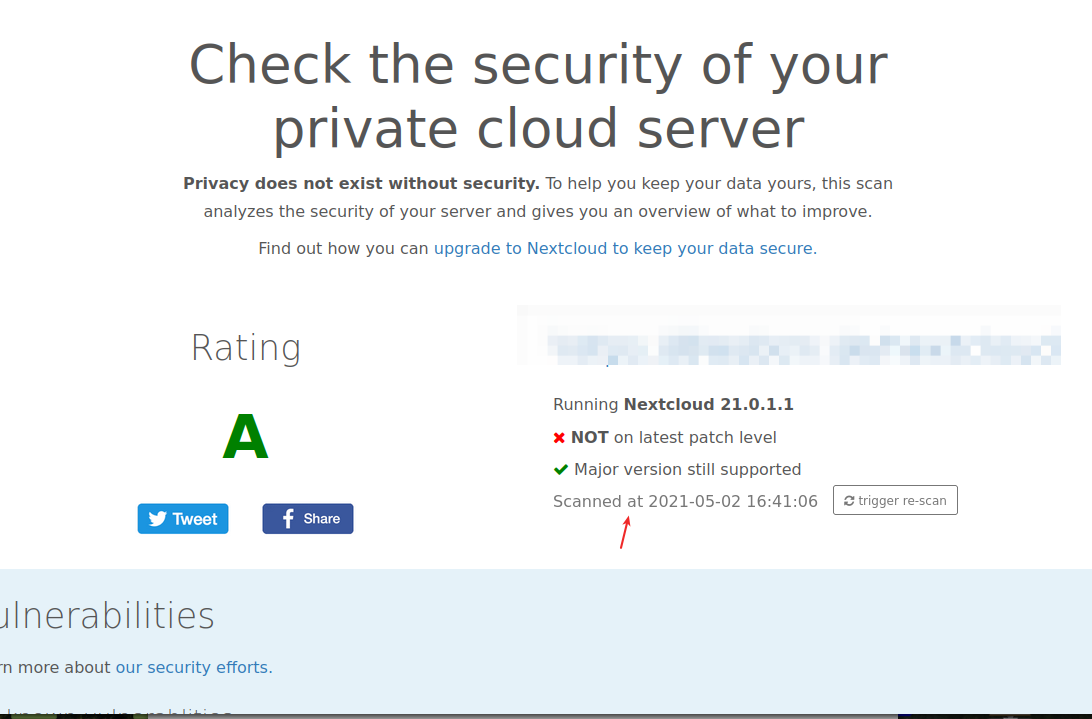Viewport: 1092px width, 719px height.
Task: Open the upgrade to Nextcloud link
Action: [625, 249]
